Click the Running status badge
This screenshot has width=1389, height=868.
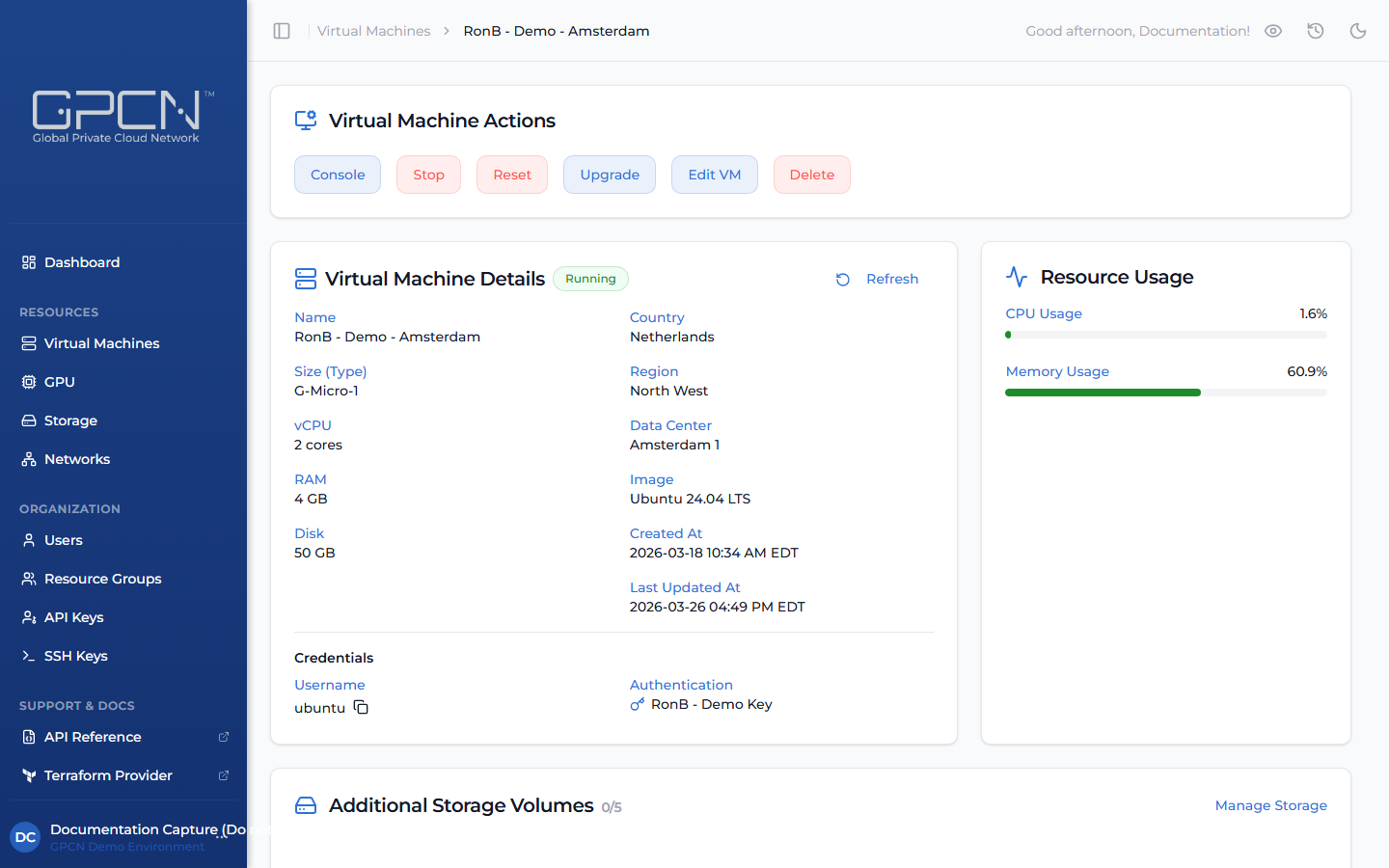(590, 279)
